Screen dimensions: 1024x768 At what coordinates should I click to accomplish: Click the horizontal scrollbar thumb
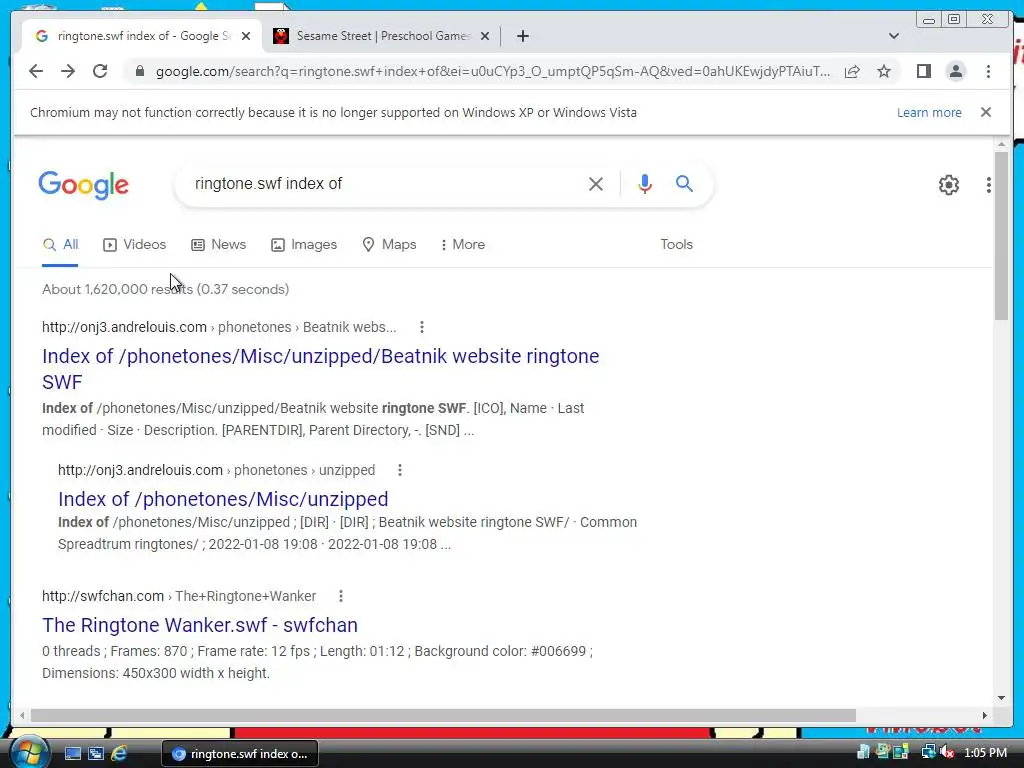(443, 716)
